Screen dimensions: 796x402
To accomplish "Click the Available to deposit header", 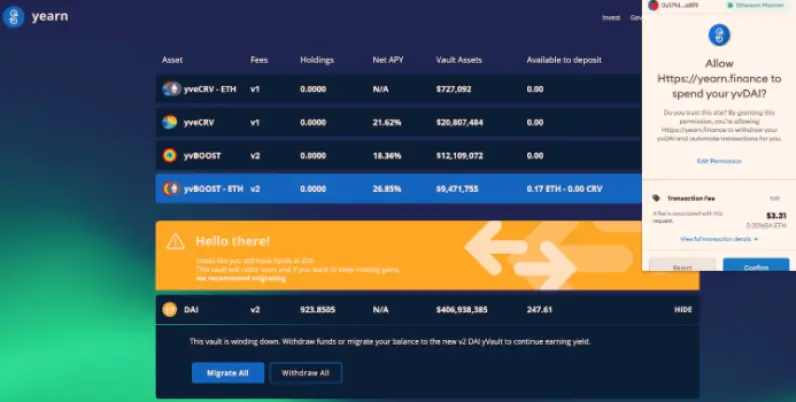I will click(x=564, y=60).
